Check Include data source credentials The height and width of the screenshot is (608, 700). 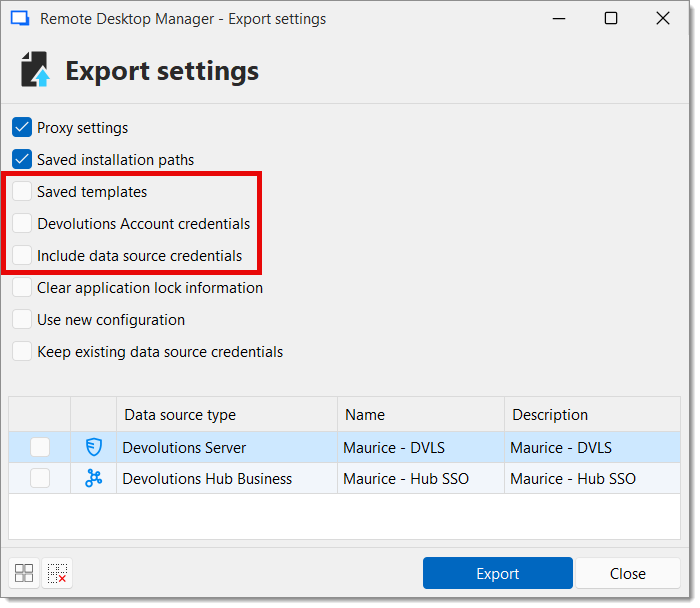point(22,256)
